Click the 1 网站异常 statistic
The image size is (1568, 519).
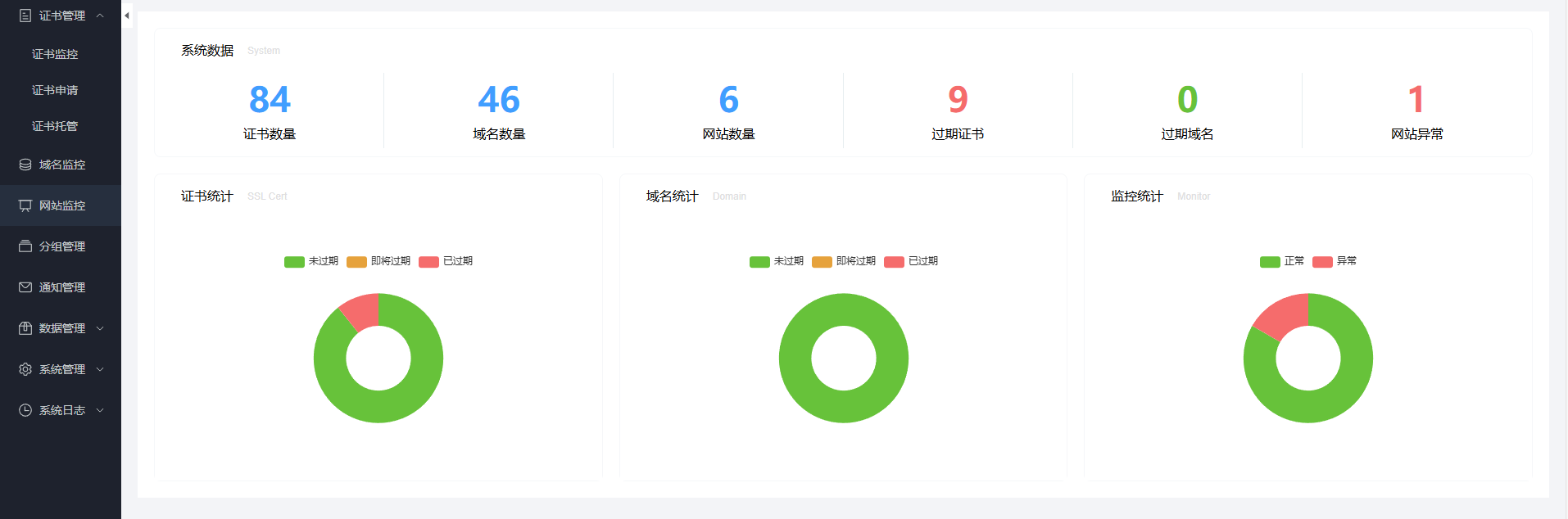point(1416,111)
